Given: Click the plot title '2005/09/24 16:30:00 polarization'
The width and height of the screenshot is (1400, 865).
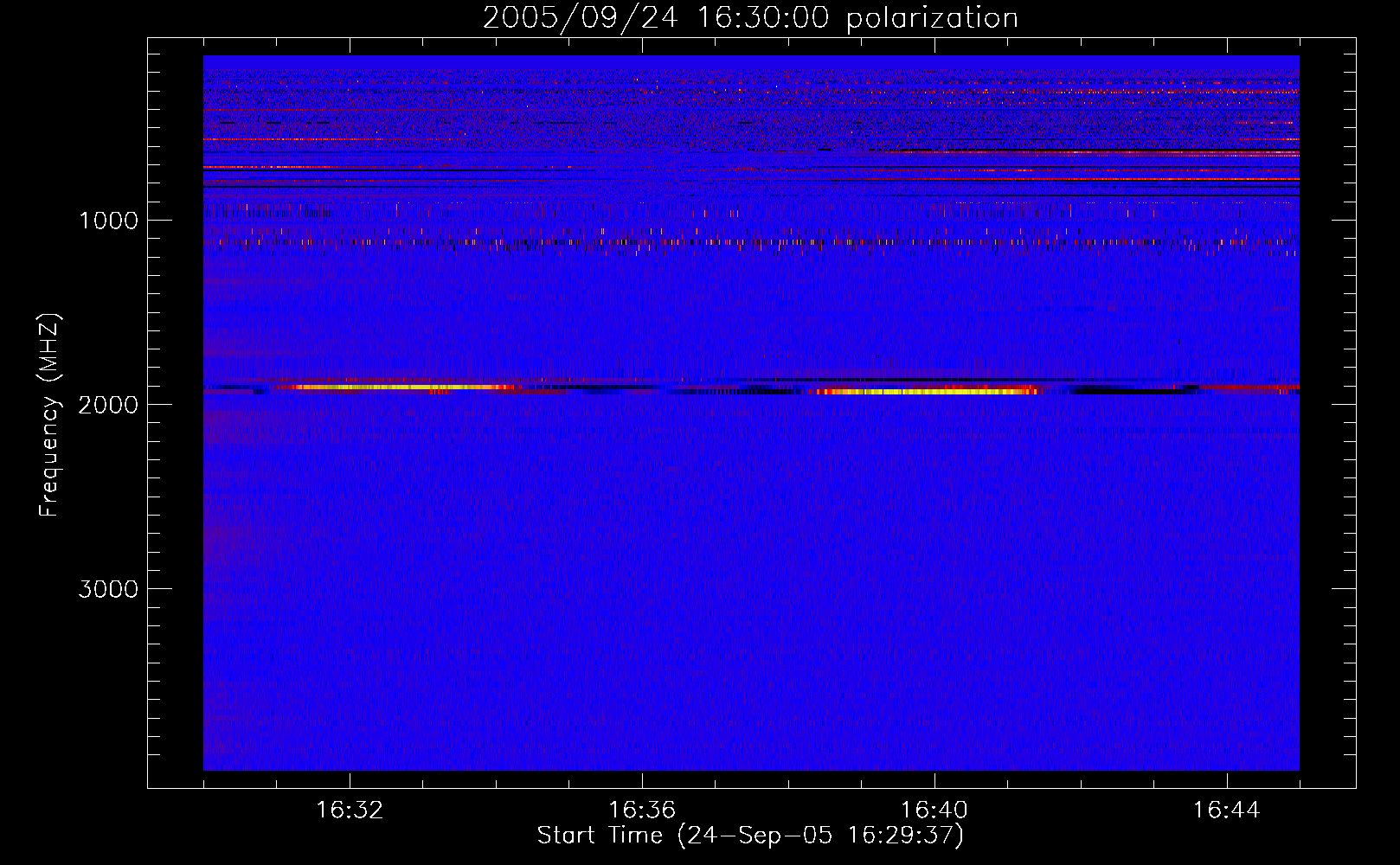Looking at the screenshot, I should click(750, 18).
